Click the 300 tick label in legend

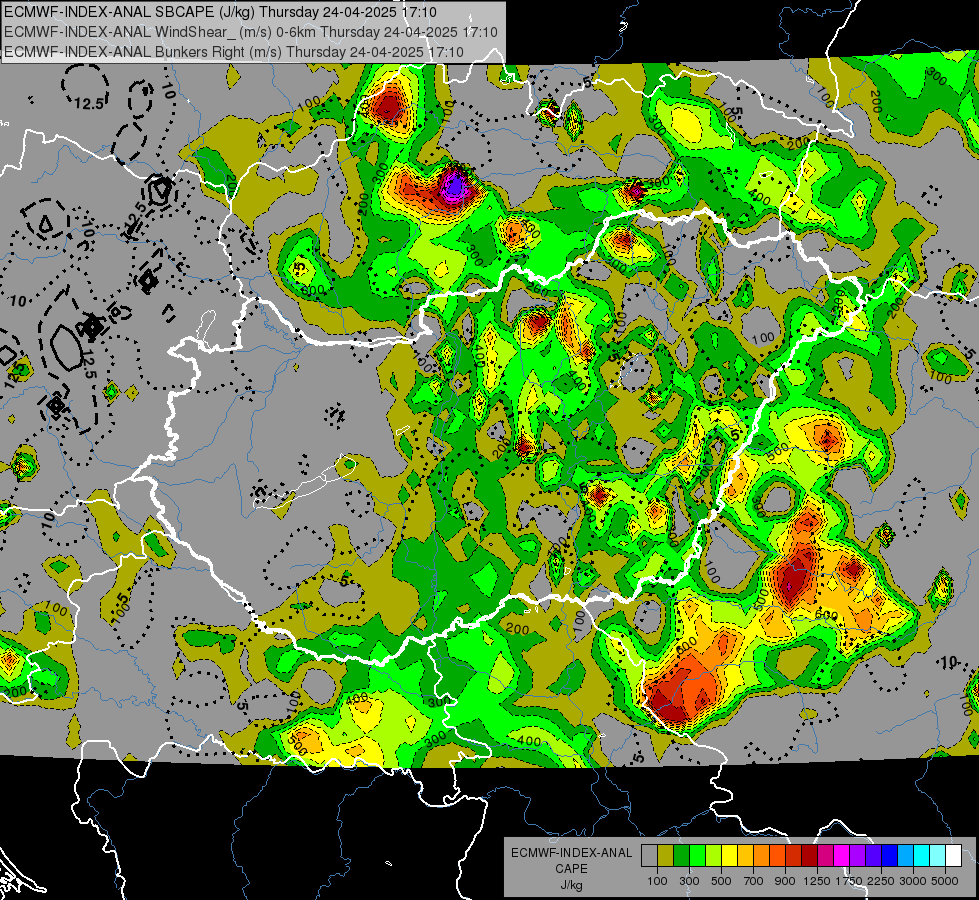pyautogui.click(x=689, y=881)
